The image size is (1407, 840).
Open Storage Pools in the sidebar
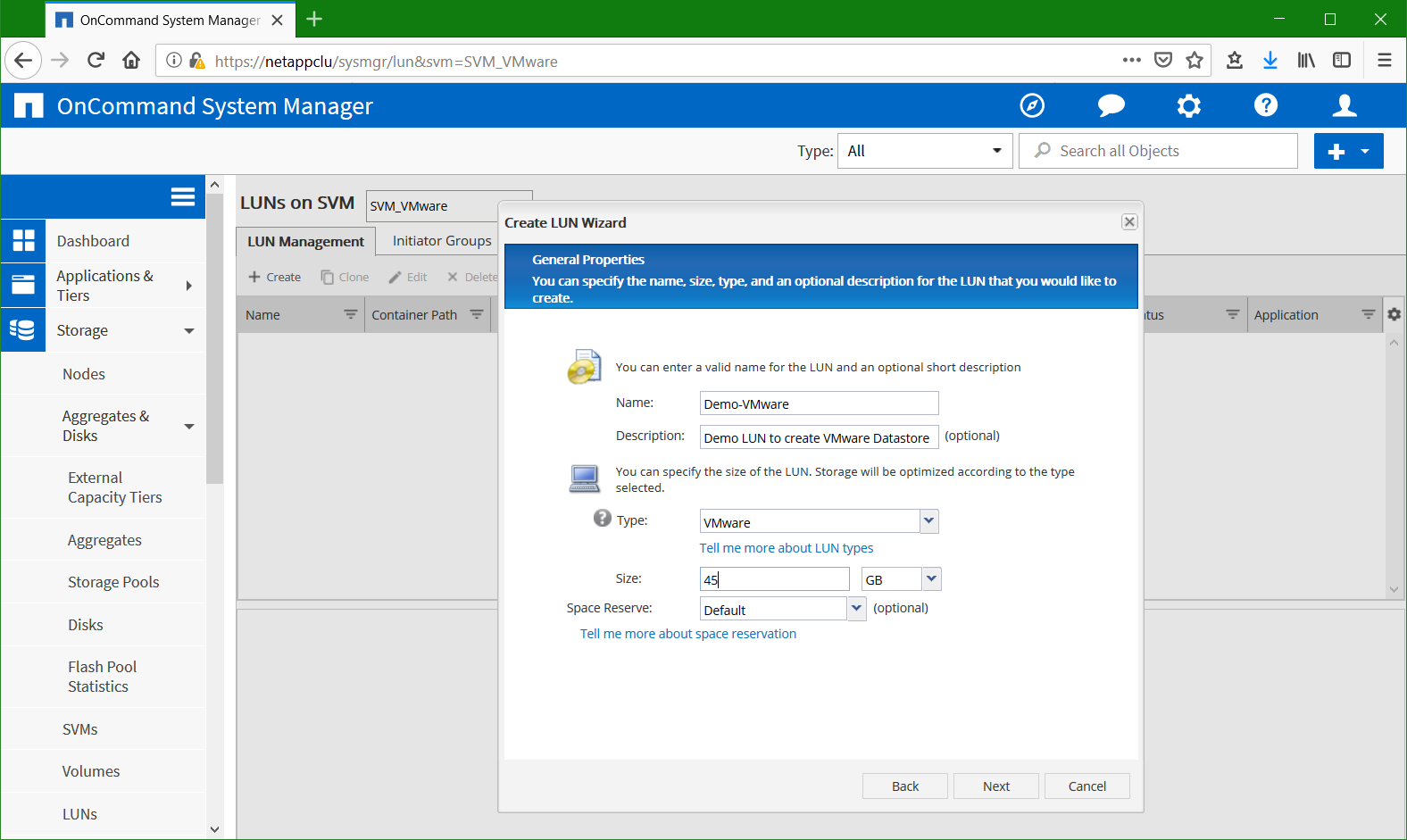tap(113, 582)
